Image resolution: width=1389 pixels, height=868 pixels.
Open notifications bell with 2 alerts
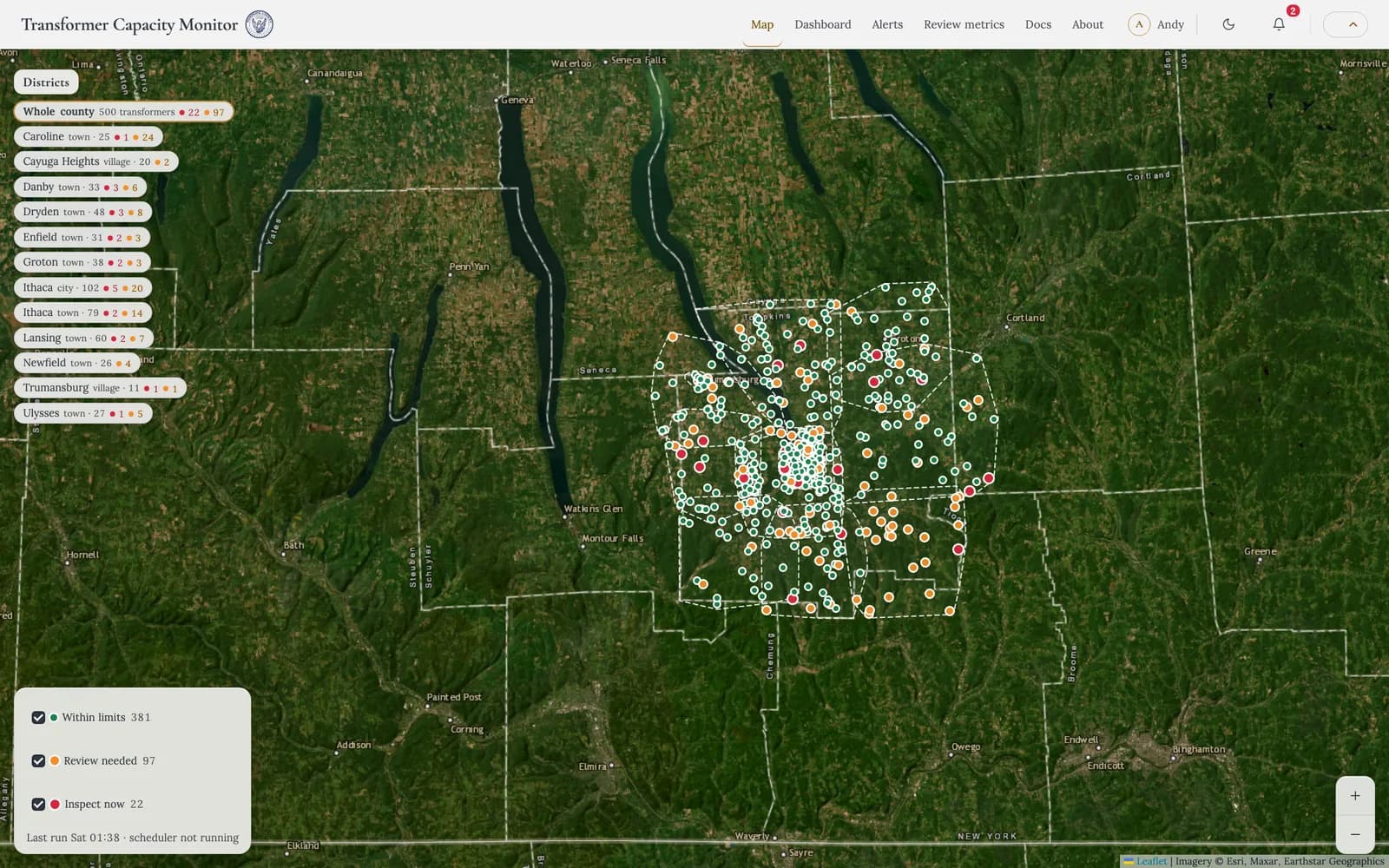click(1279, 24)
